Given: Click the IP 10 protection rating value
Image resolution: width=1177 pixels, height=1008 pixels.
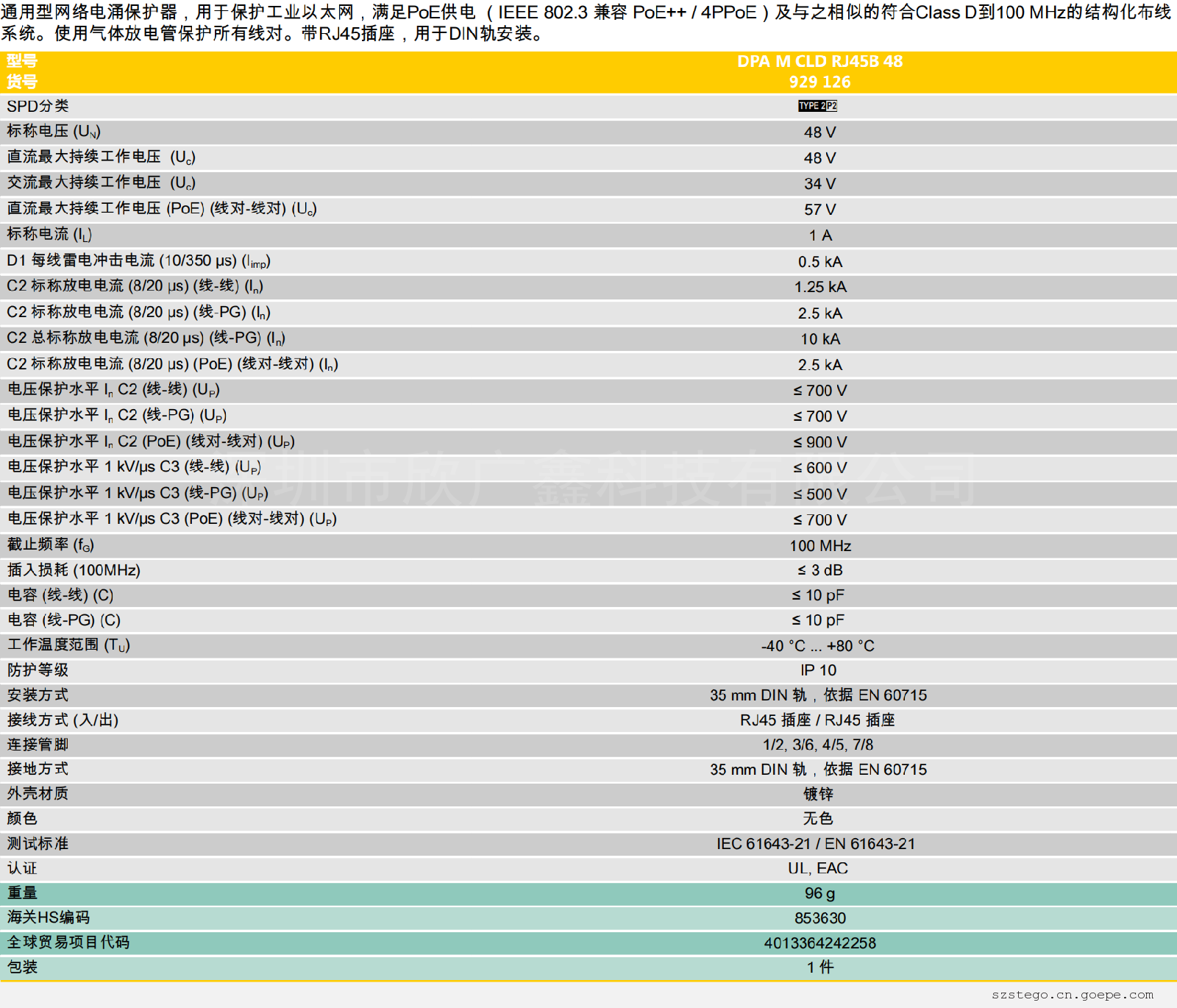Looking at the screenshot, I should coord(818,670).
